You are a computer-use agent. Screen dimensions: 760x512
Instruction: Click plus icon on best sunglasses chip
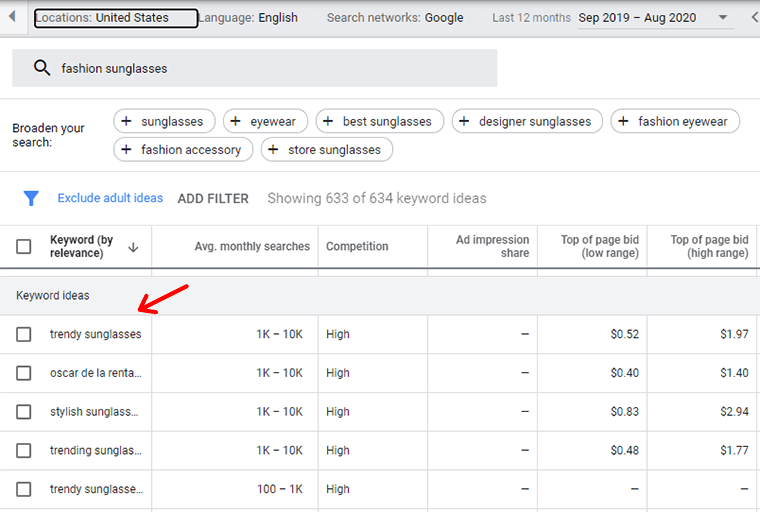[x=328, y=121]
